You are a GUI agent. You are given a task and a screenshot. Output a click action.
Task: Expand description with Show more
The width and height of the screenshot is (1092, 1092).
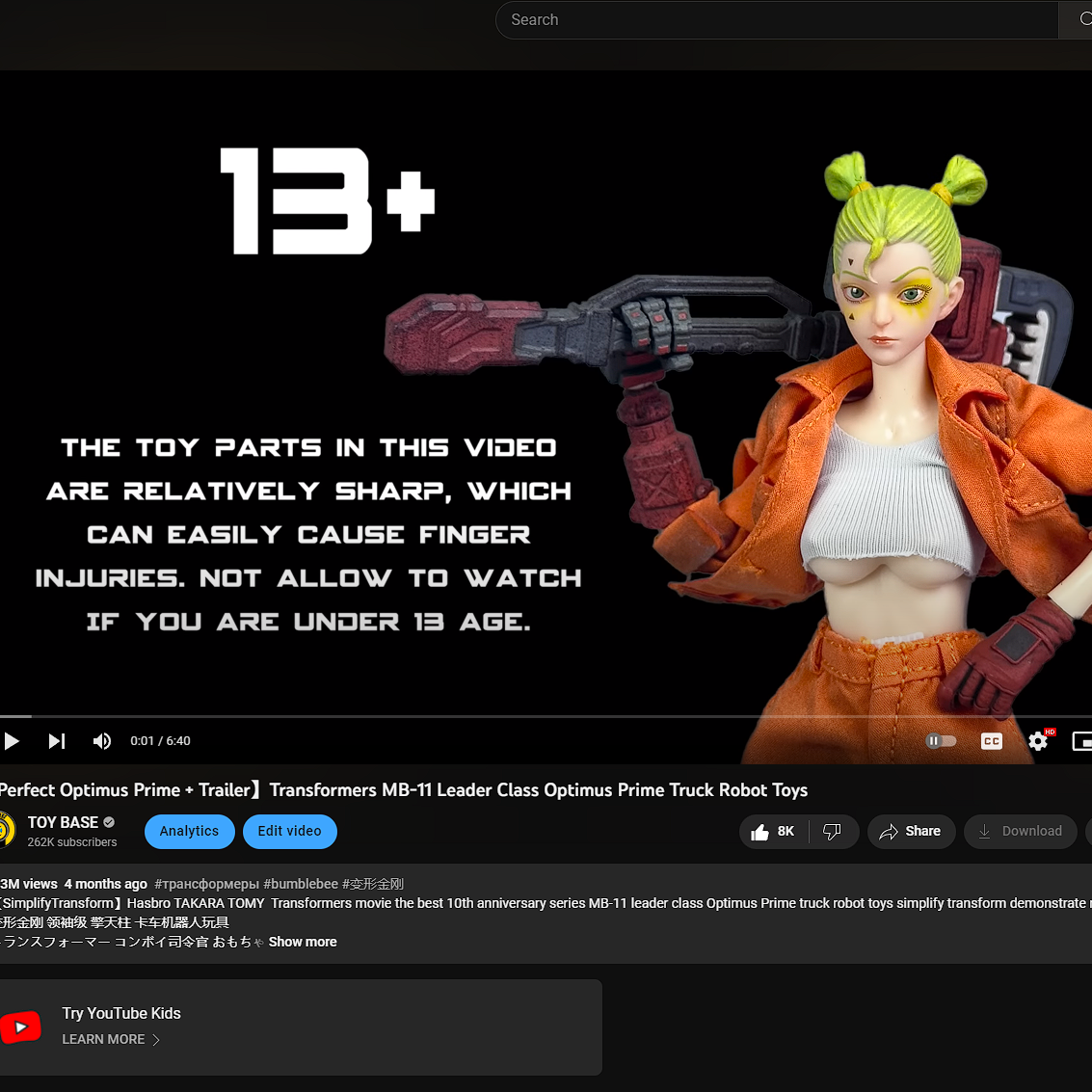(303, 943)
